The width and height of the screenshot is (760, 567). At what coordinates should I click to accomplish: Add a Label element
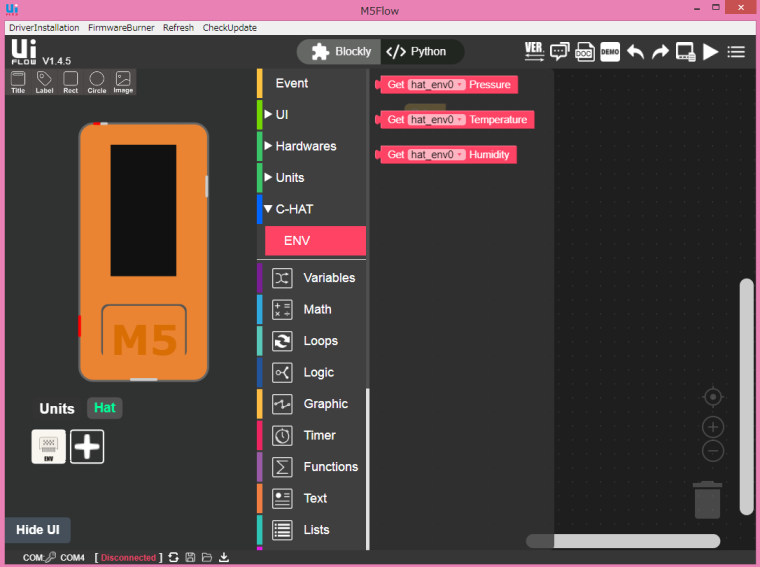click(x=44, y=82)
